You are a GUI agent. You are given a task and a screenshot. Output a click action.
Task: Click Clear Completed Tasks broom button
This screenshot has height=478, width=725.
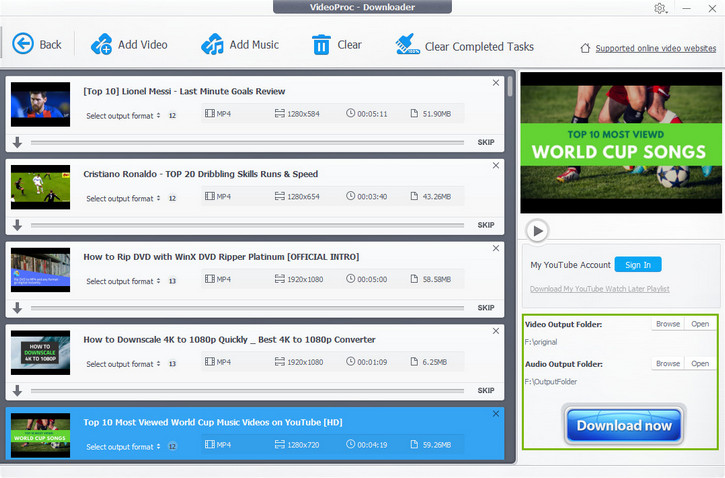465,45
